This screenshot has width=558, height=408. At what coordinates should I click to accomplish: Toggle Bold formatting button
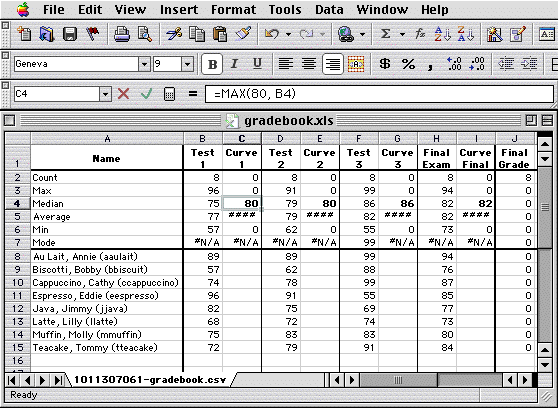(x=212, y=64)
